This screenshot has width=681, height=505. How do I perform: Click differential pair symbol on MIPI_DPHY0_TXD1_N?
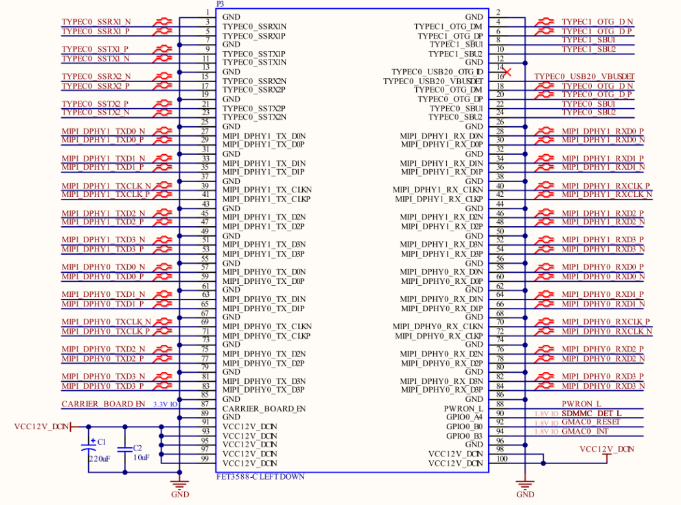162,294
